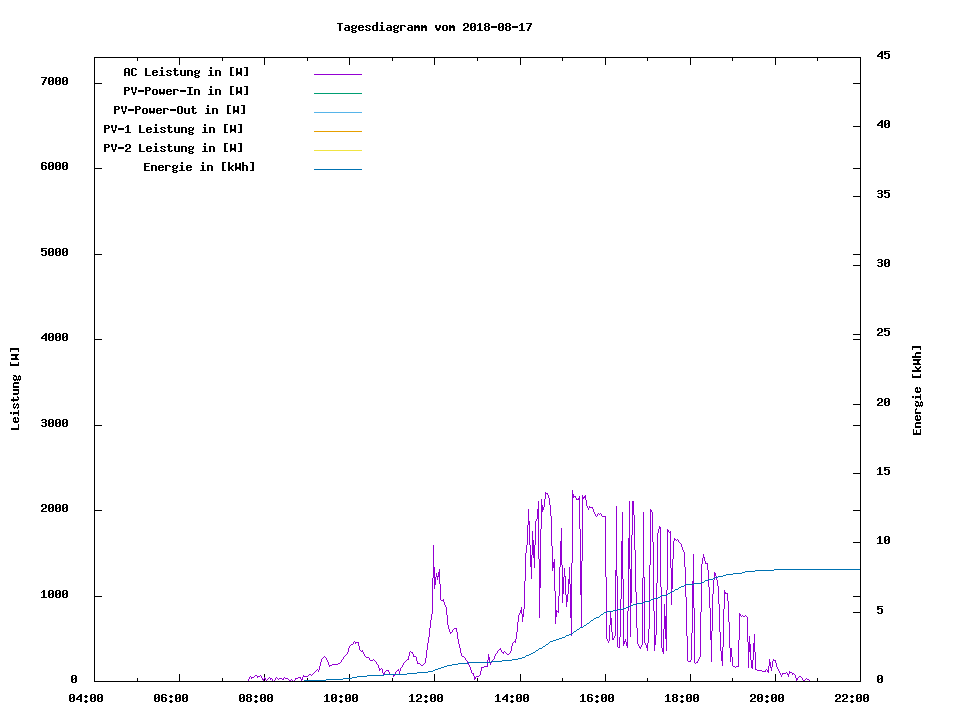This screenshot has height=720, width=960.
Task: Select the 'PV-2 Leistung in [W]' legend label
Action: [173, 148]
